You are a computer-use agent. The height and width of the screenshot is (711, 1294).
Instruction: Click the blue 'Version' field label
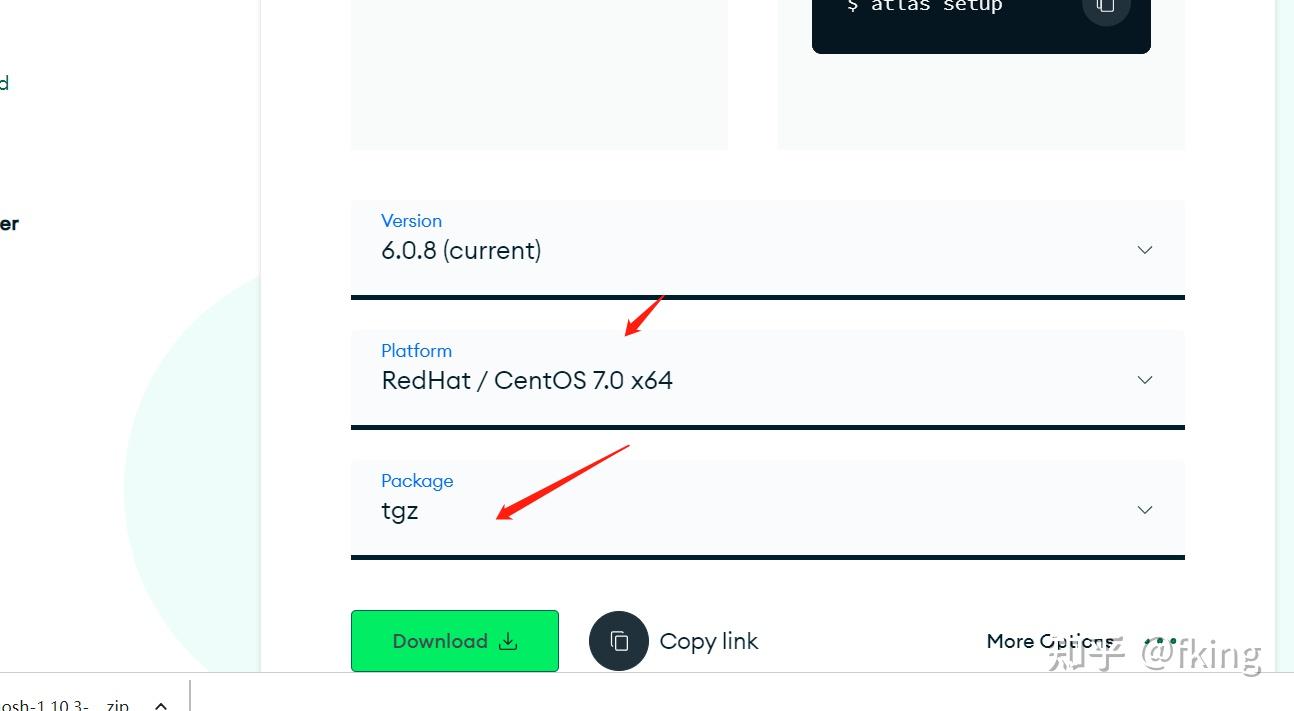pos(411,221)
